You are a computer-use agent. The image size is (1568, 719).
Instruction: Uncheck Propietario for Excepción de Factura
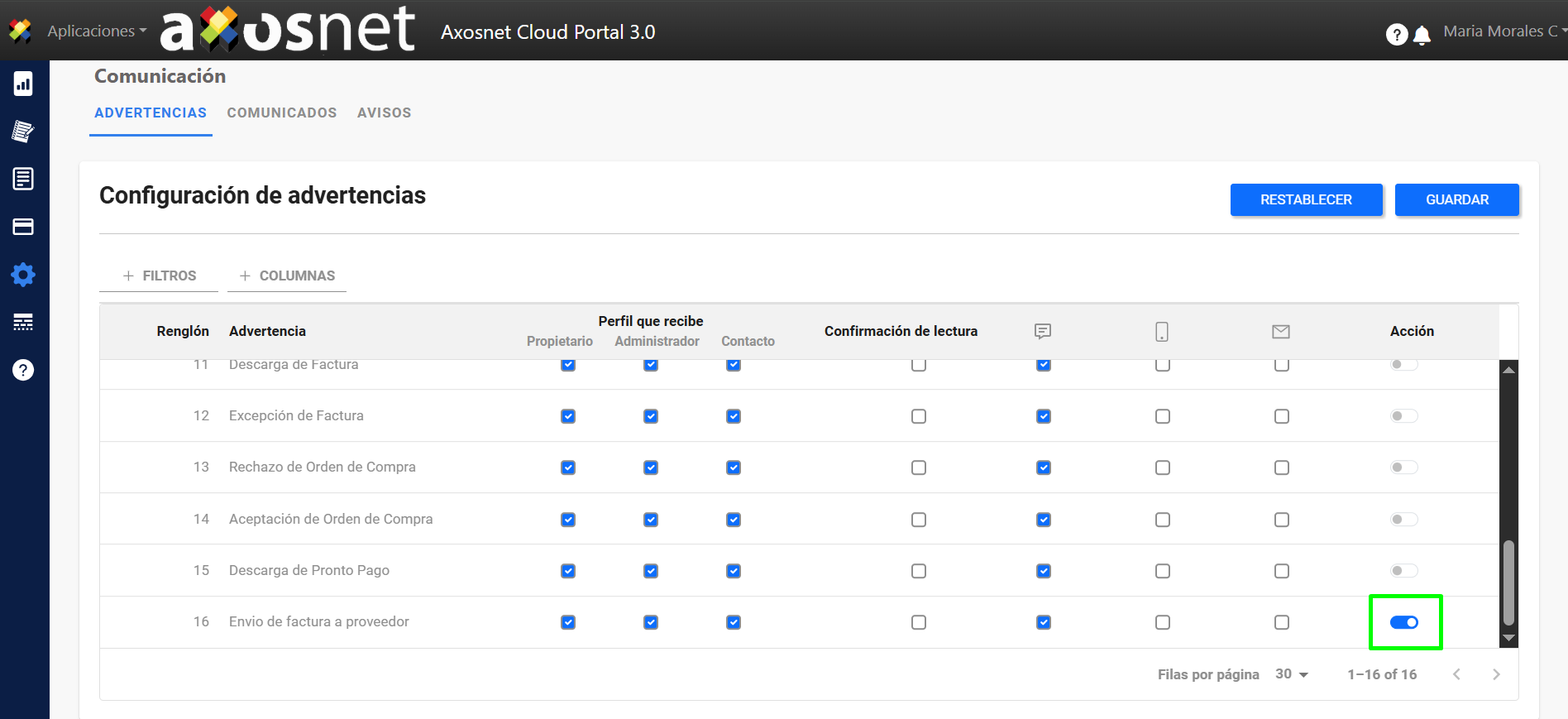(x=568, y=416)
